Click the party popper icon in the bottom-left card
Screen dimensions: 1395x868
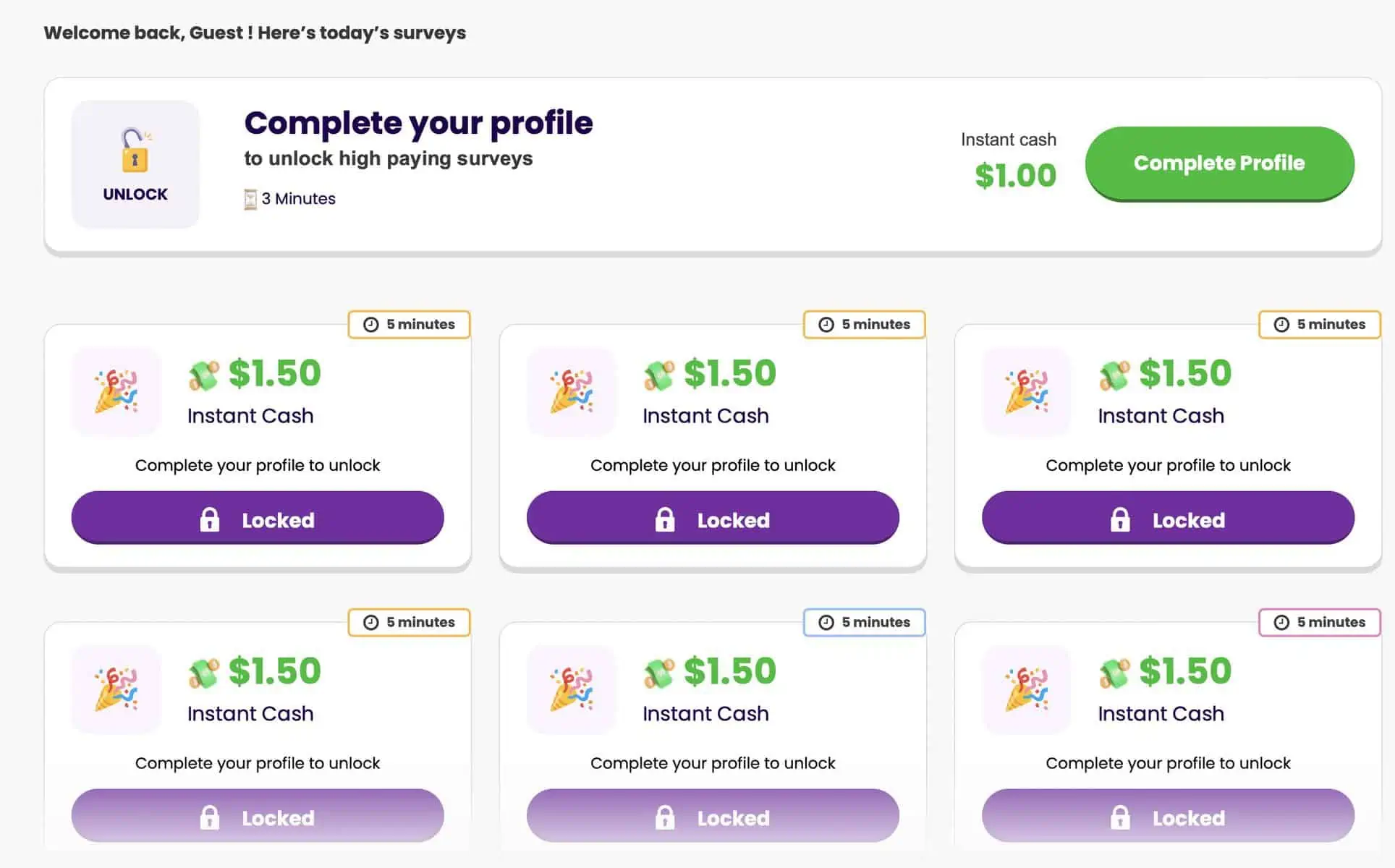click(x=116, y=689)
